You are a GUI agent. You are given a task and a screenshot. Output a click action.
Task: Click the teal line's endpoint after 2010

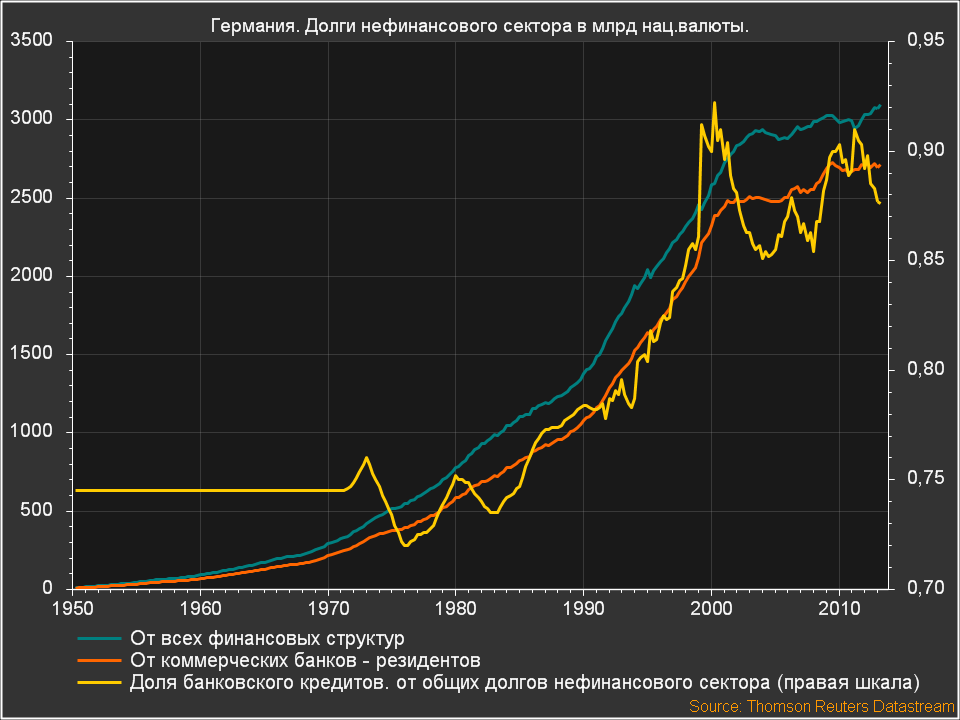click(879, 106)
